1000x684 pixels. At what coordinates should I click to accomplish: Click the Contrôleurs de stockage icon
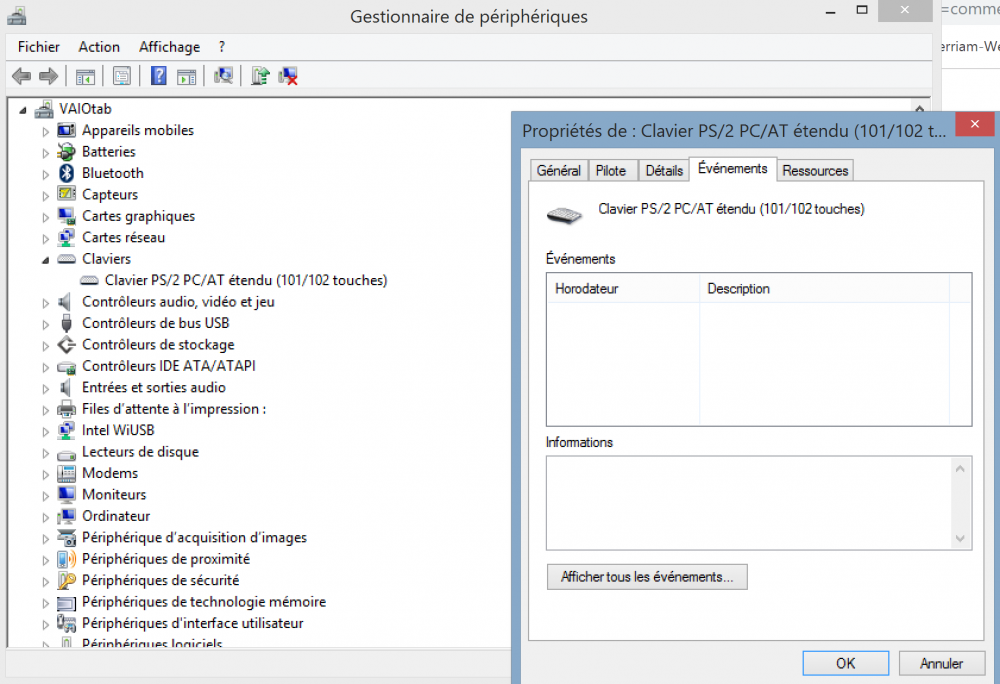pos(66,345)
